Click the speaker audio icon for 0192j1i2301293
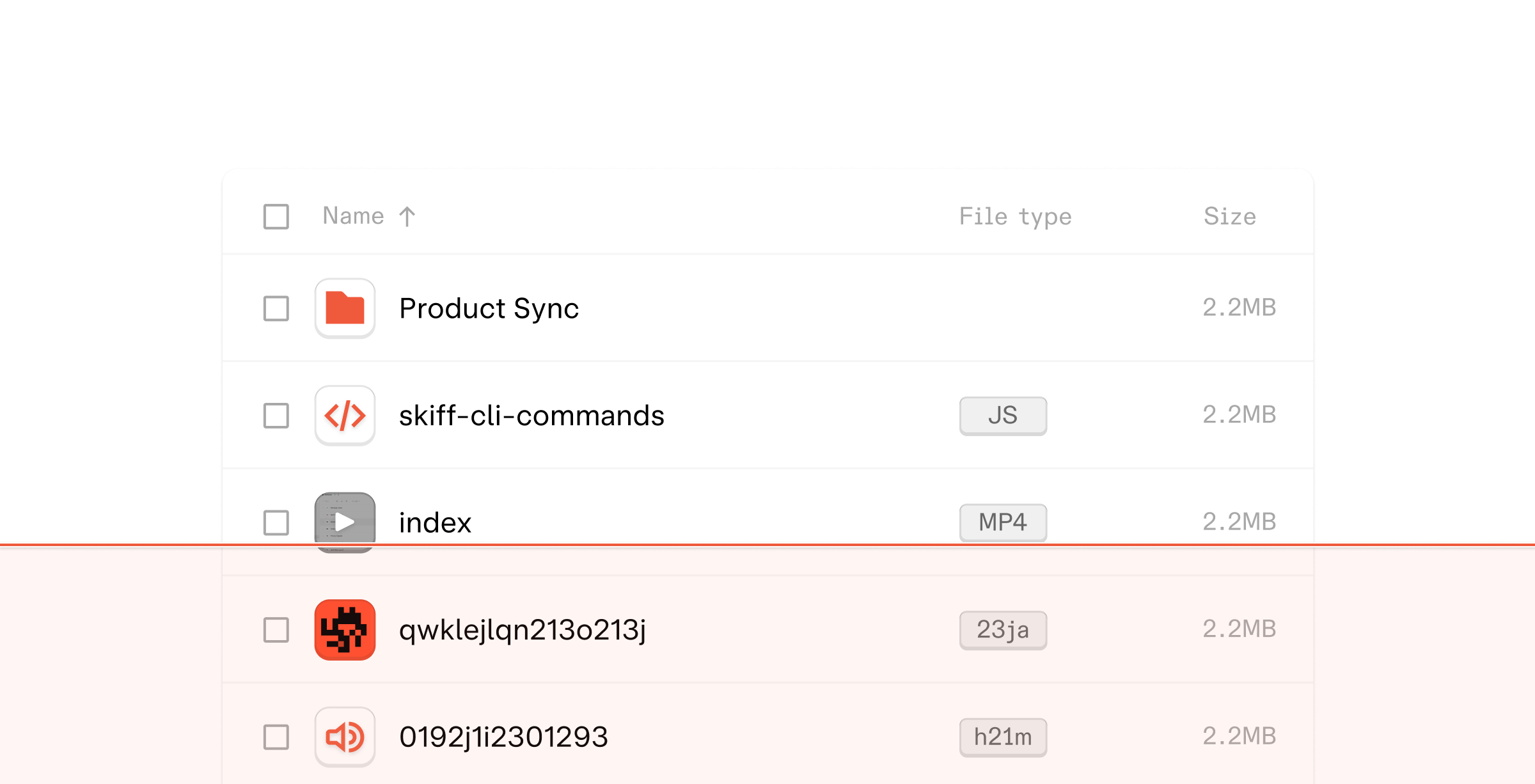Screen dimensions: 1535x784 coord(345,737)
